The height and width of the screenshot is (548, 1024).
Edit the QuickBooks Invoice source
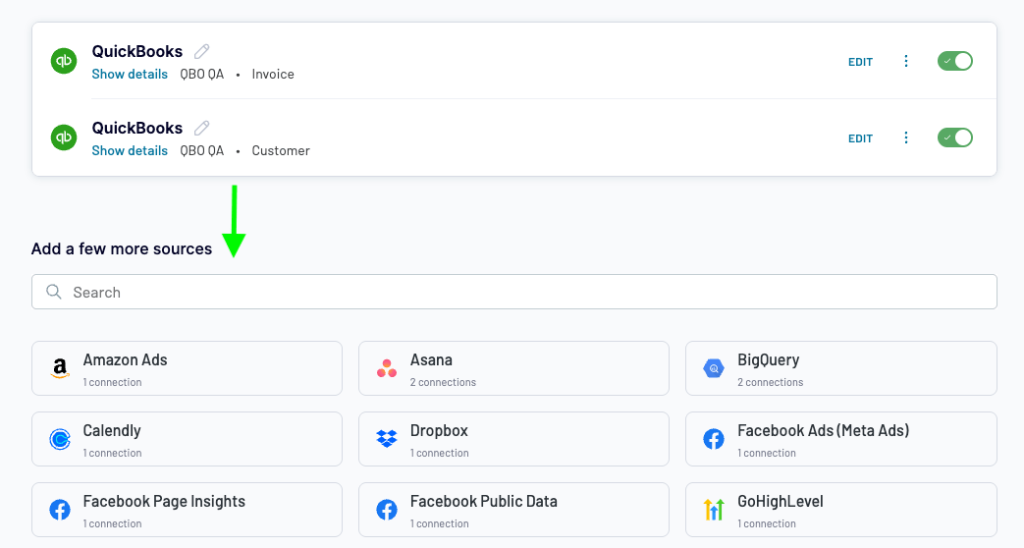tap(860, 62)
